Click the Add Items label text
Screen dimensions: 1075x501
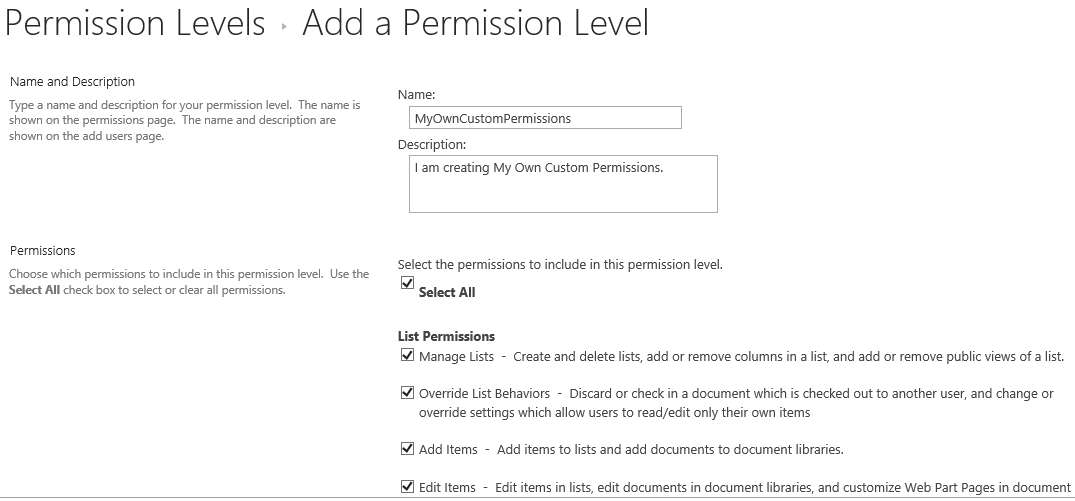pyautogui.click(x=448, y=450)
